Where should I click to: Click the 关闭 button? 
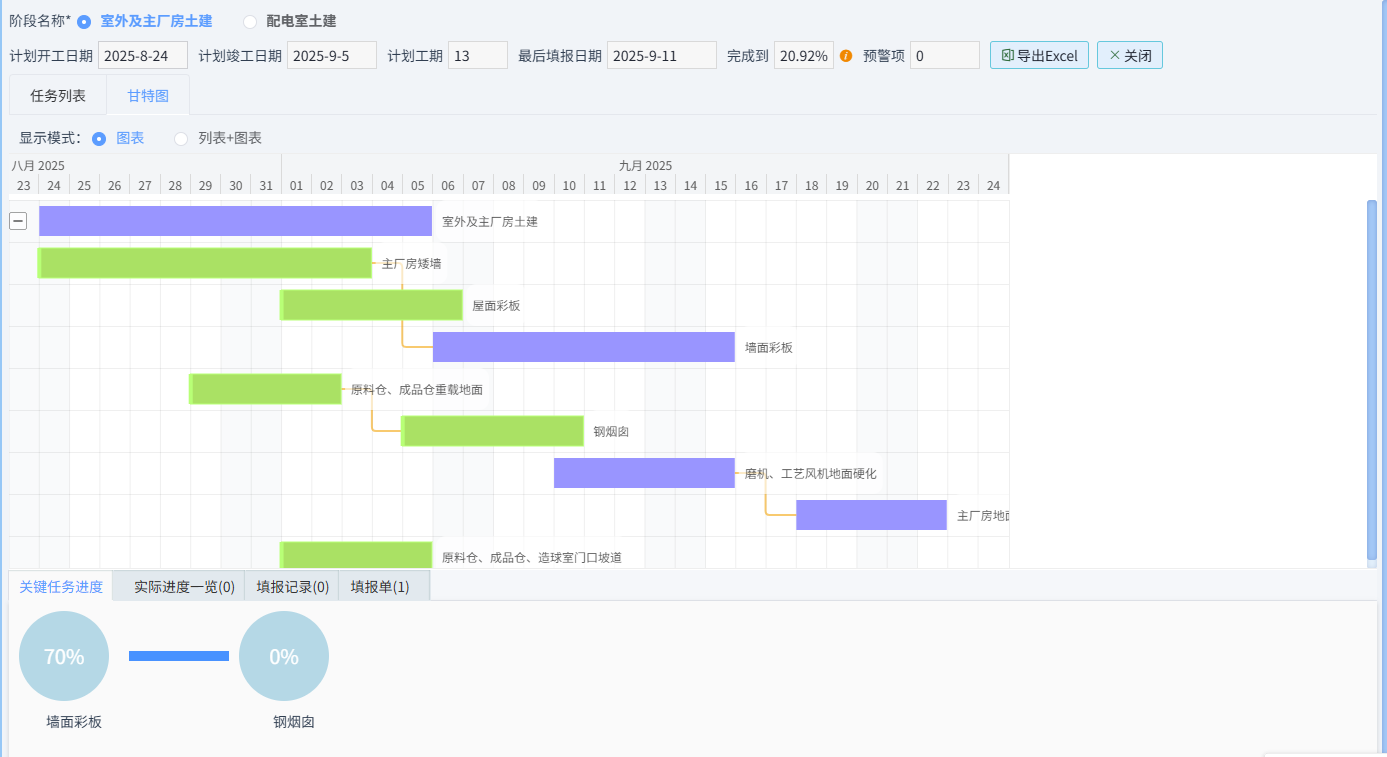(1130, 56)
